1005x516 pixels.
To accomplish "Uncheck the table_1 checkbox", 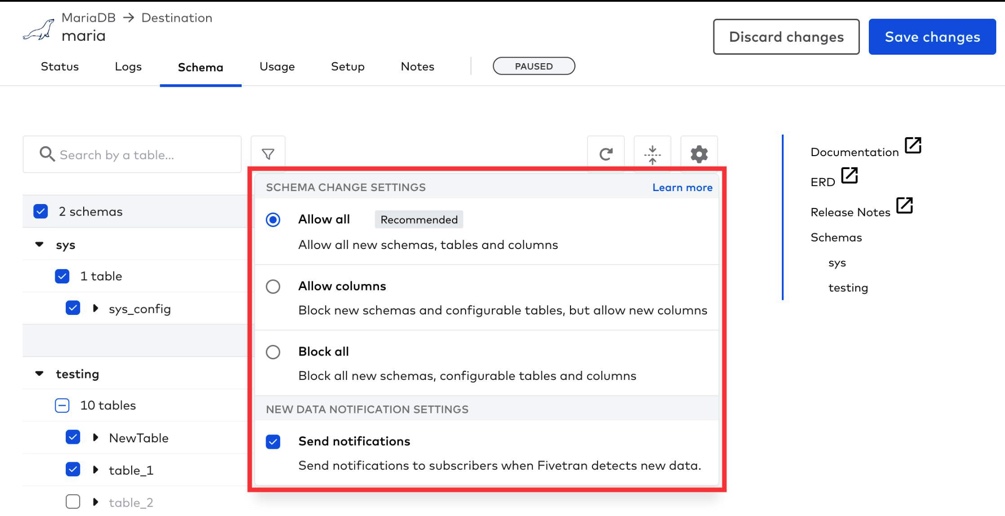I will coord(73,470).
